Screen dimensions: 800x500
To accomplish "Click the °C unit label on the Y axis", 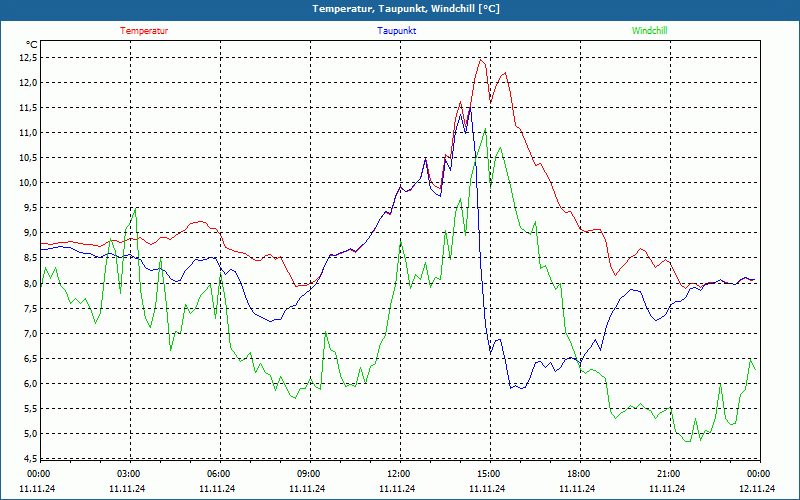I will (x=31, y=44).
